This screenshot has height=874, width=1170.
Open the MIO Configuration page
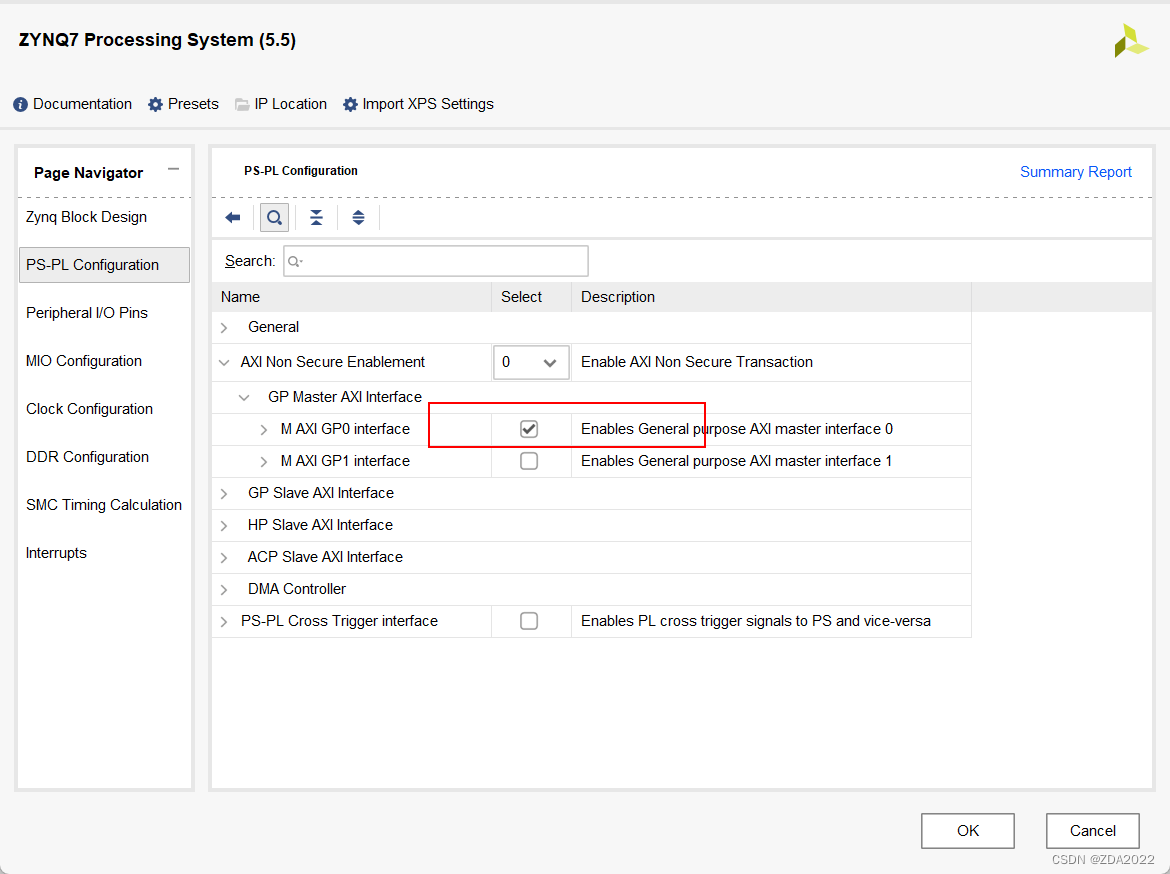84,361
